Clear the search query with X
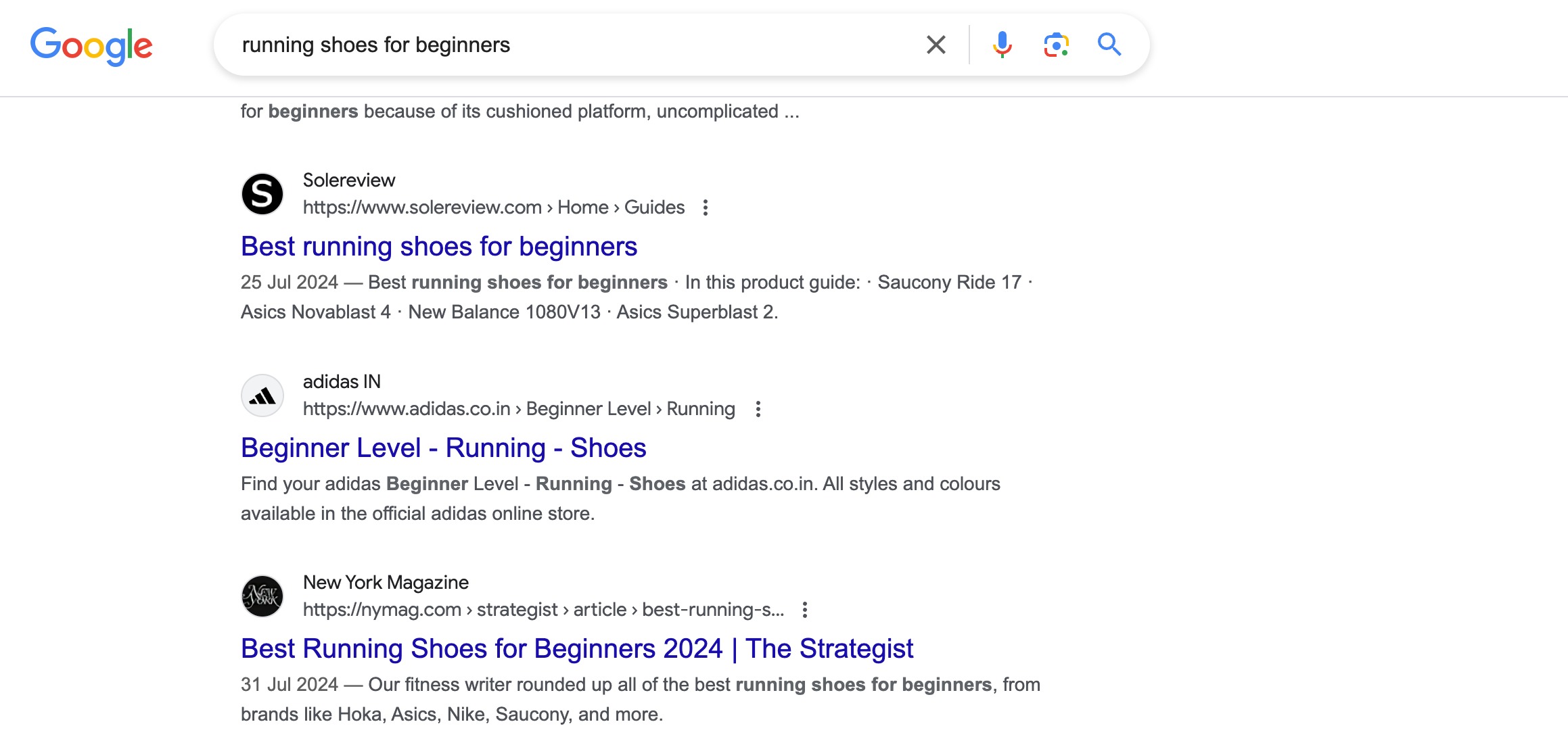 (936, 45)
